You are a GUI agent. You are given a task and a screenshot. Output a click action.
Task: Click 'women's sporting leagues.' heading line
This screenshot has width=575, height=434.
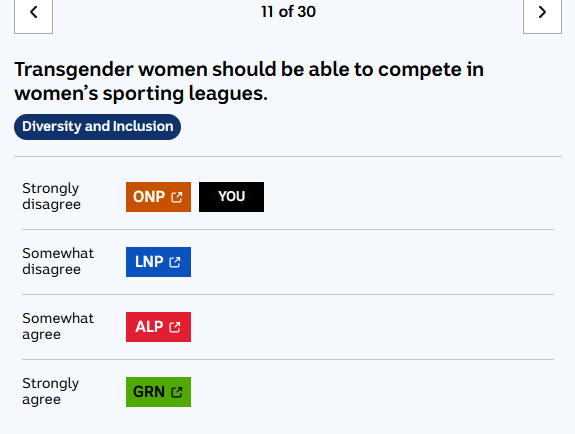[x=141, y=94]
